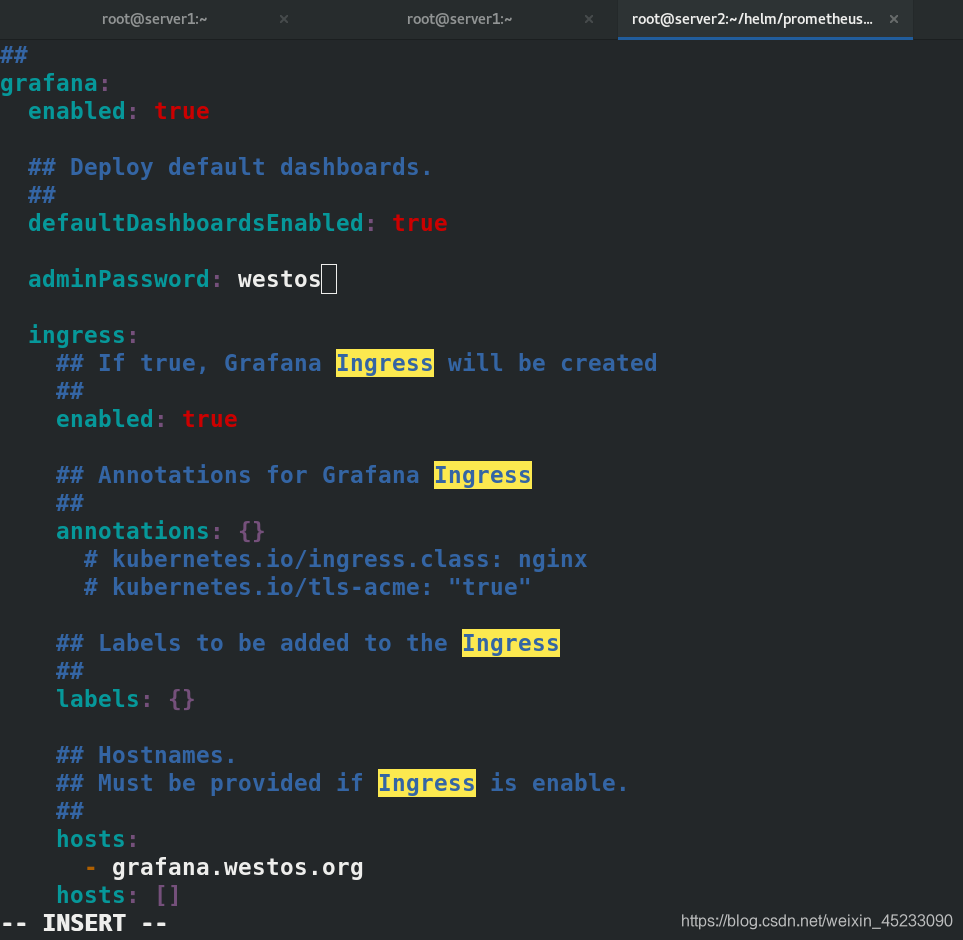Click the 'hosts:' key above grafana.westos.org
Screen dimensions: 963x940
click(97, 839)
